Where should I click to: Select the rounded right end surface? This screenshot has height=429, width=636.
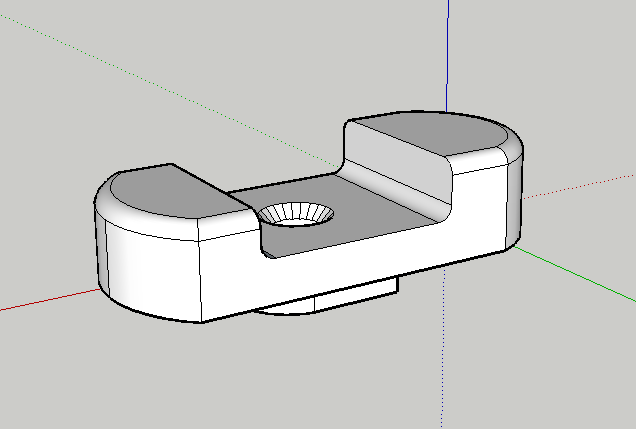pyautogui.click(x=514, y=199)
